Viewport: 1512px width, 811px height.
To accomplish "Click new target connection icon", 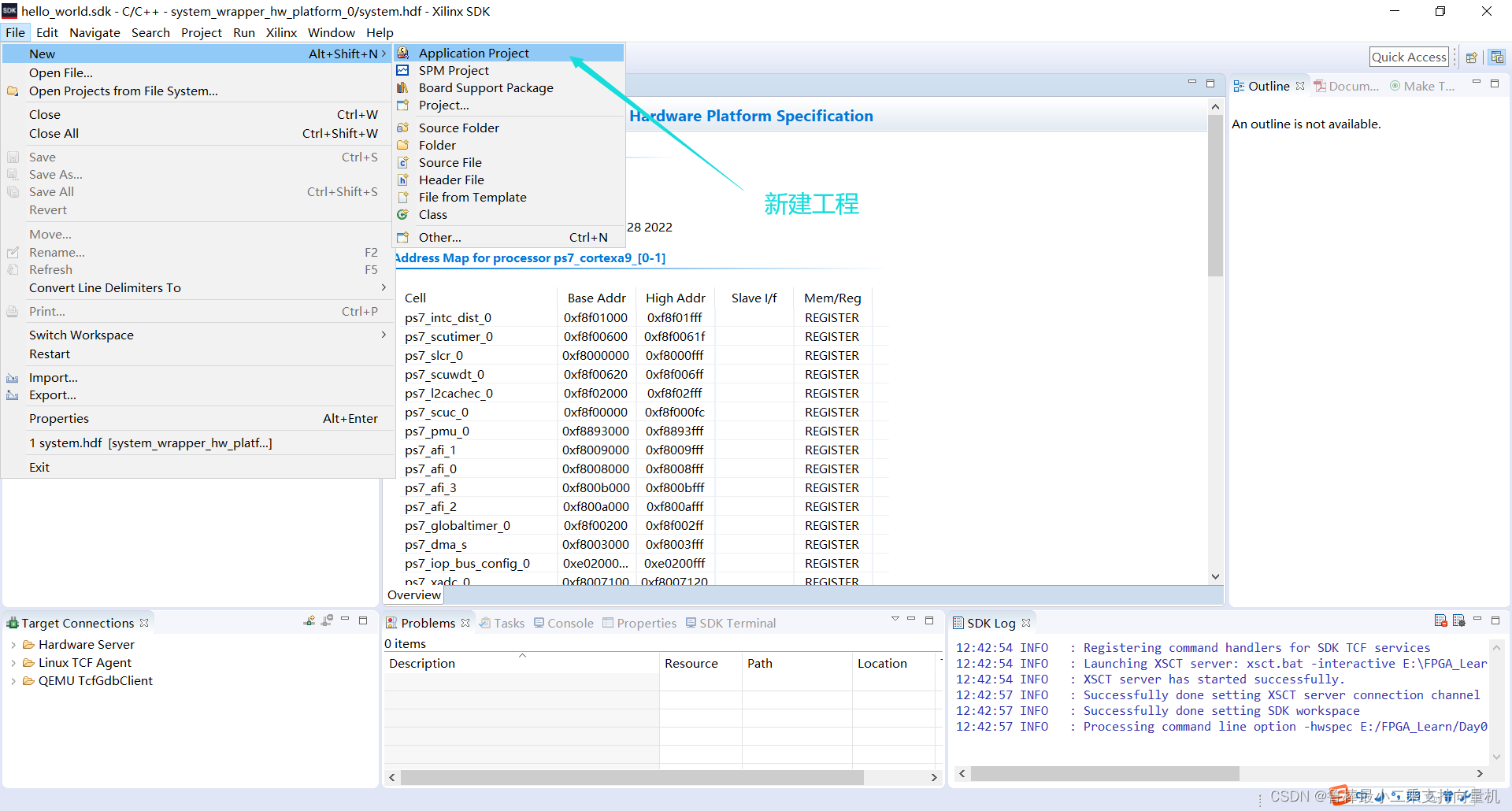I will click(309, 620).
